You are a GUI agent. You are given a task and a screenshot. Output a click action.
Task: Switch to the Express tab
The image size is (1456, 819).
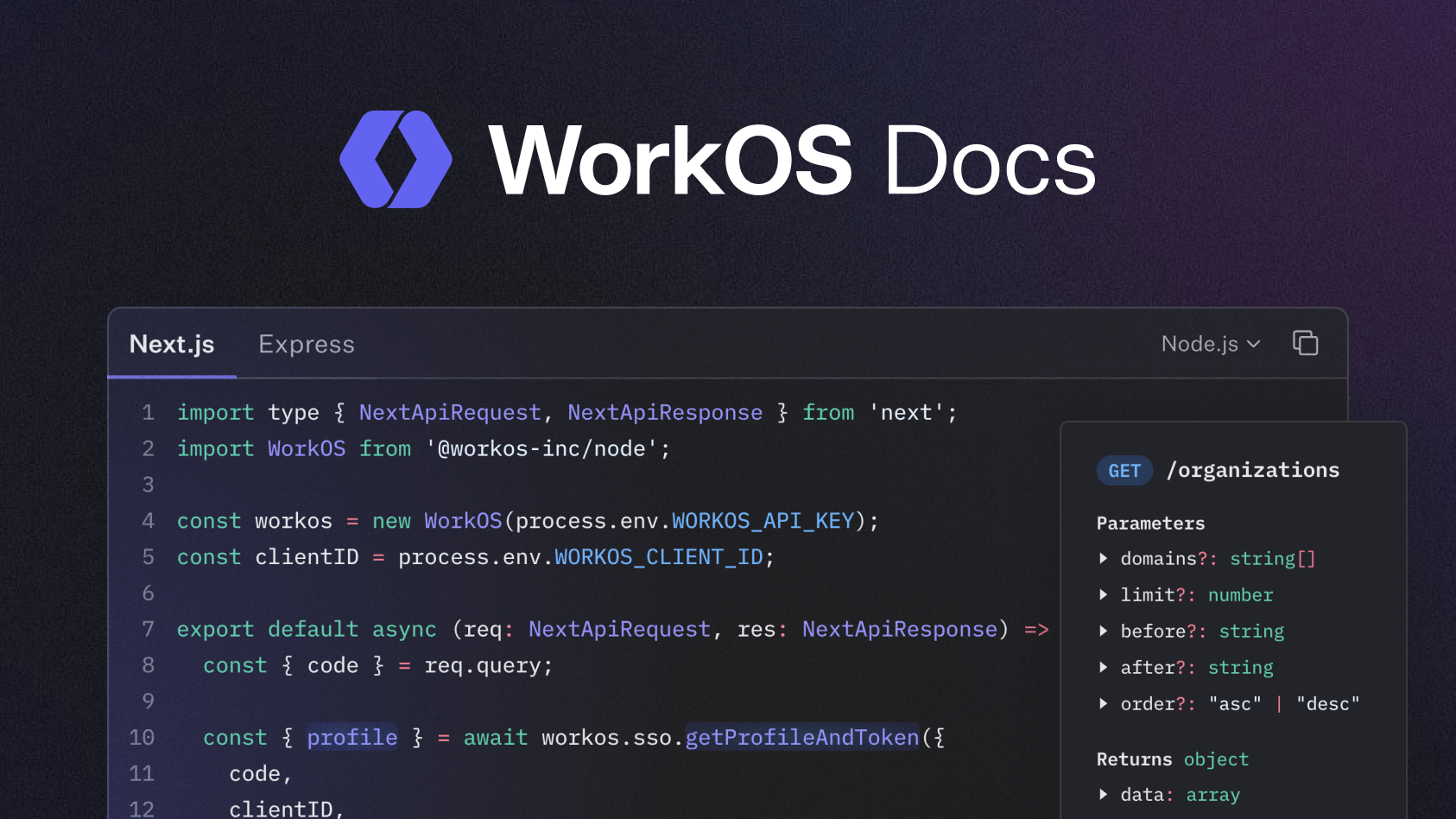click(x=306, y=344)
